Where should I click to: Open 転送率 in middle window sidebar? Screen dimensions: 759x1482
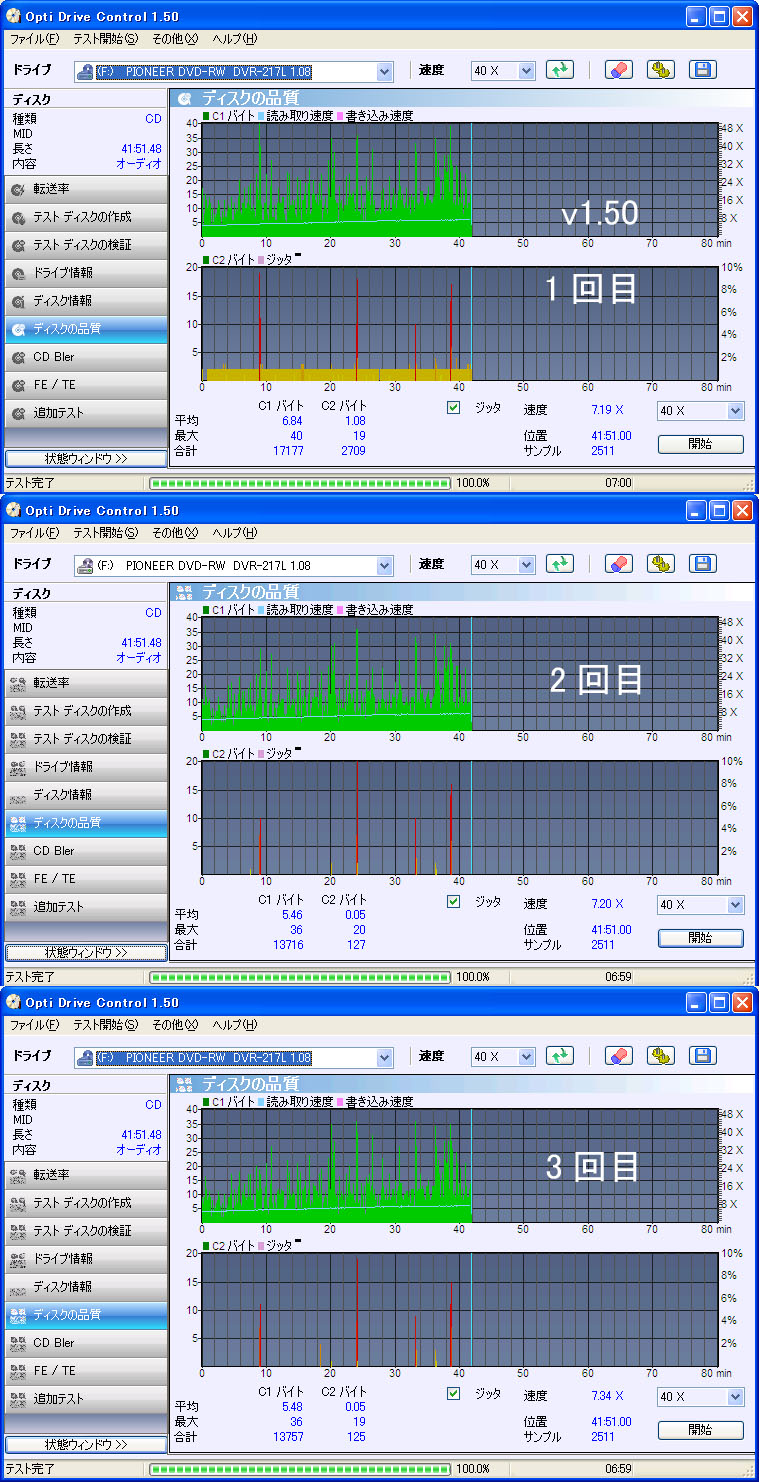pos(86,683)
